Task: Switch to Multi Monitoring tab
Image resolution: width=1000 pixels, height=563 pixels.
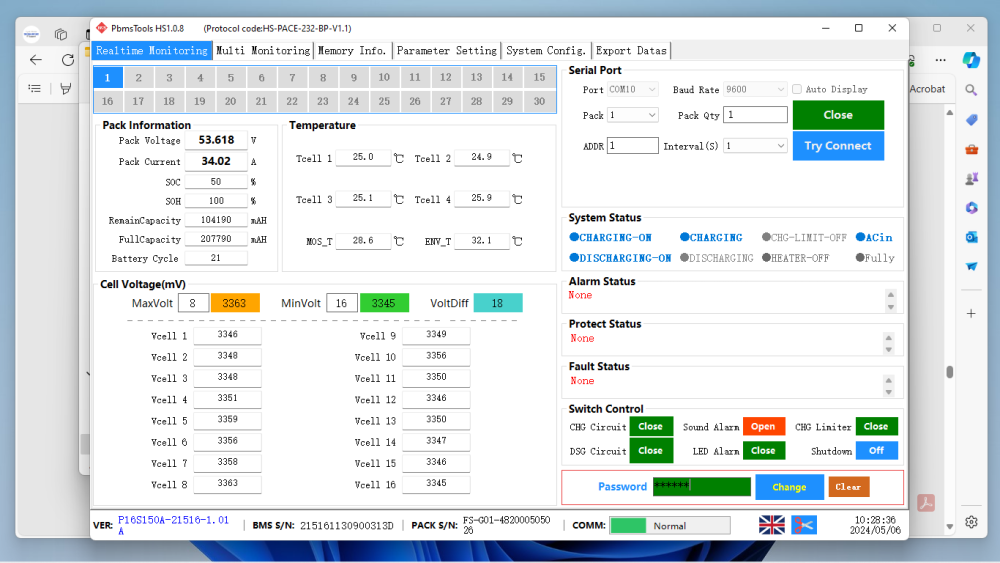Action: tap(263, 50)
